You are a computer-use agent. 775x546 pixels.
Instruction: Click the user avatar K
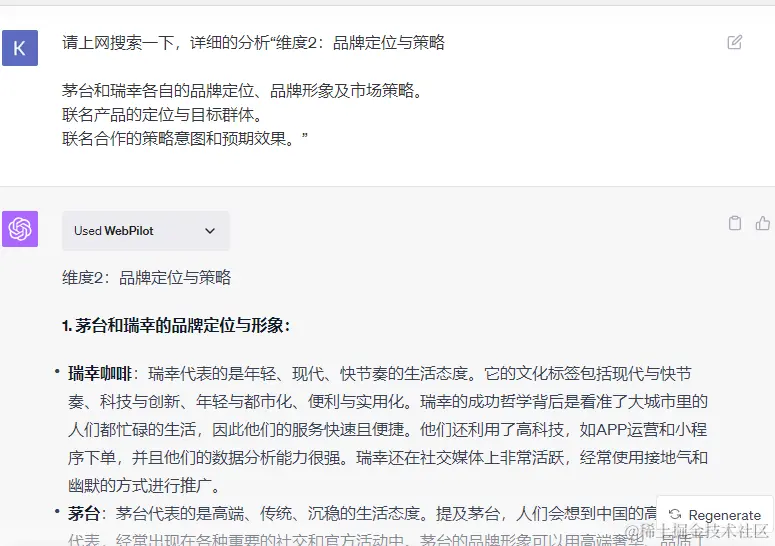(20, 48)
